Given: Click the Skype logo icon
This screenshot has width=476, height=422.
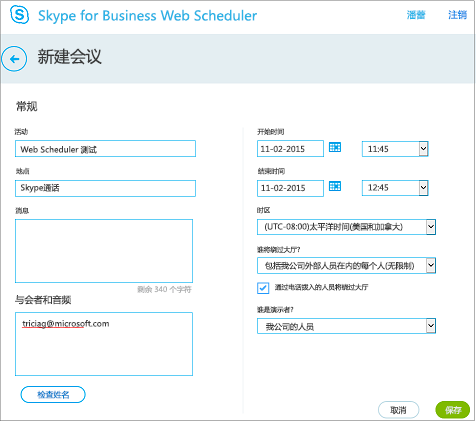Looking at the screenshot, I should (x=20, y=15).
